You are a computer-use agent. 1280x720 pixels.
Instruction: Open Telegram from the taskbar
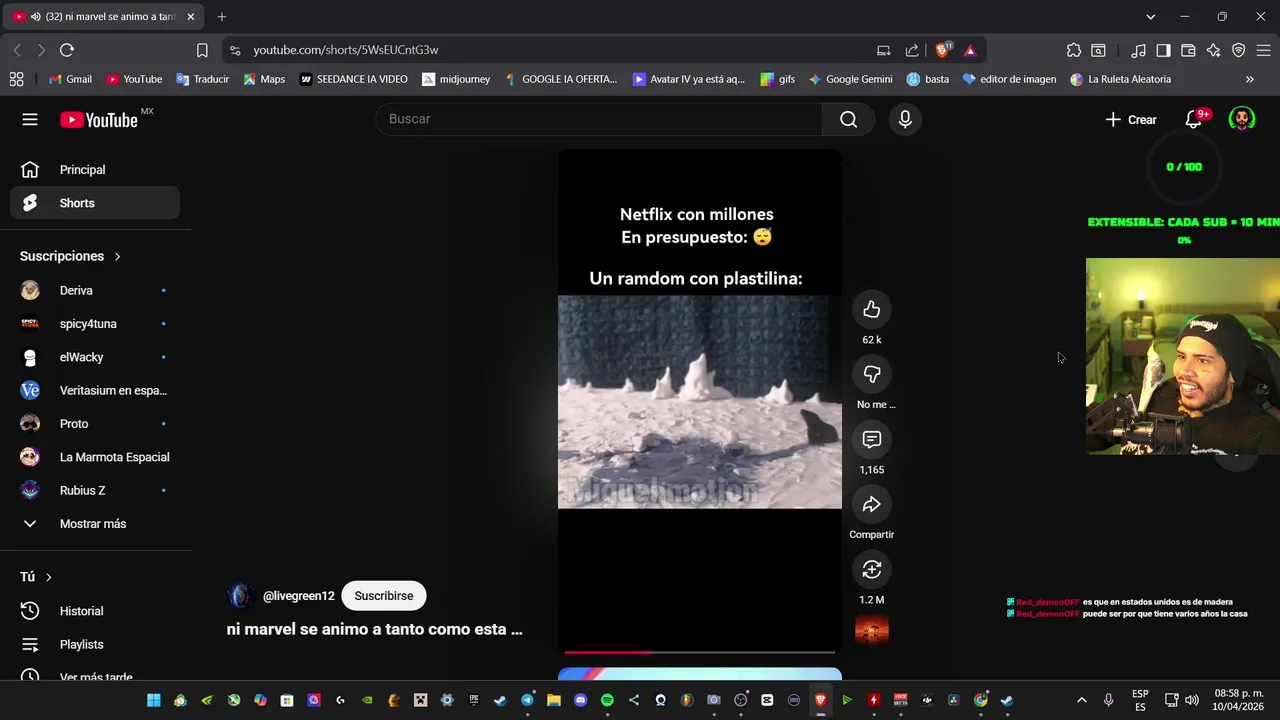[527, 700]
